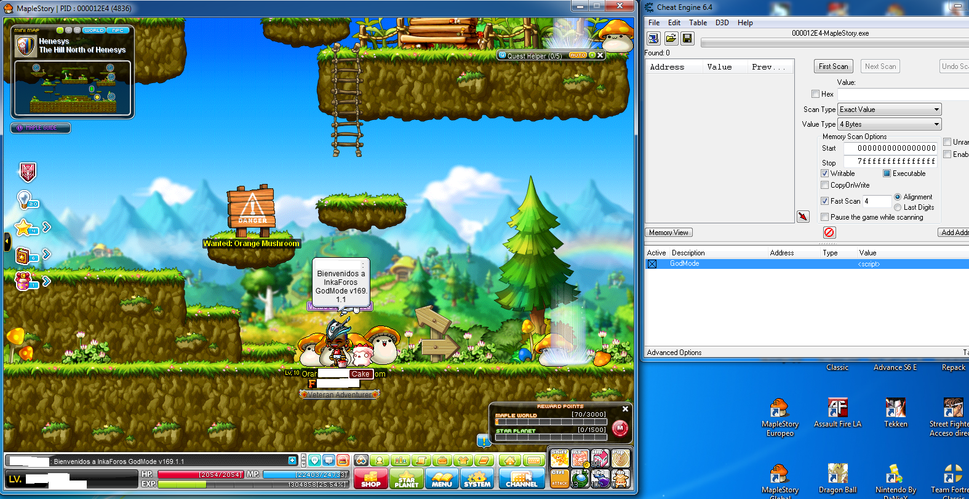Click the character info toolbar icon

381,461
